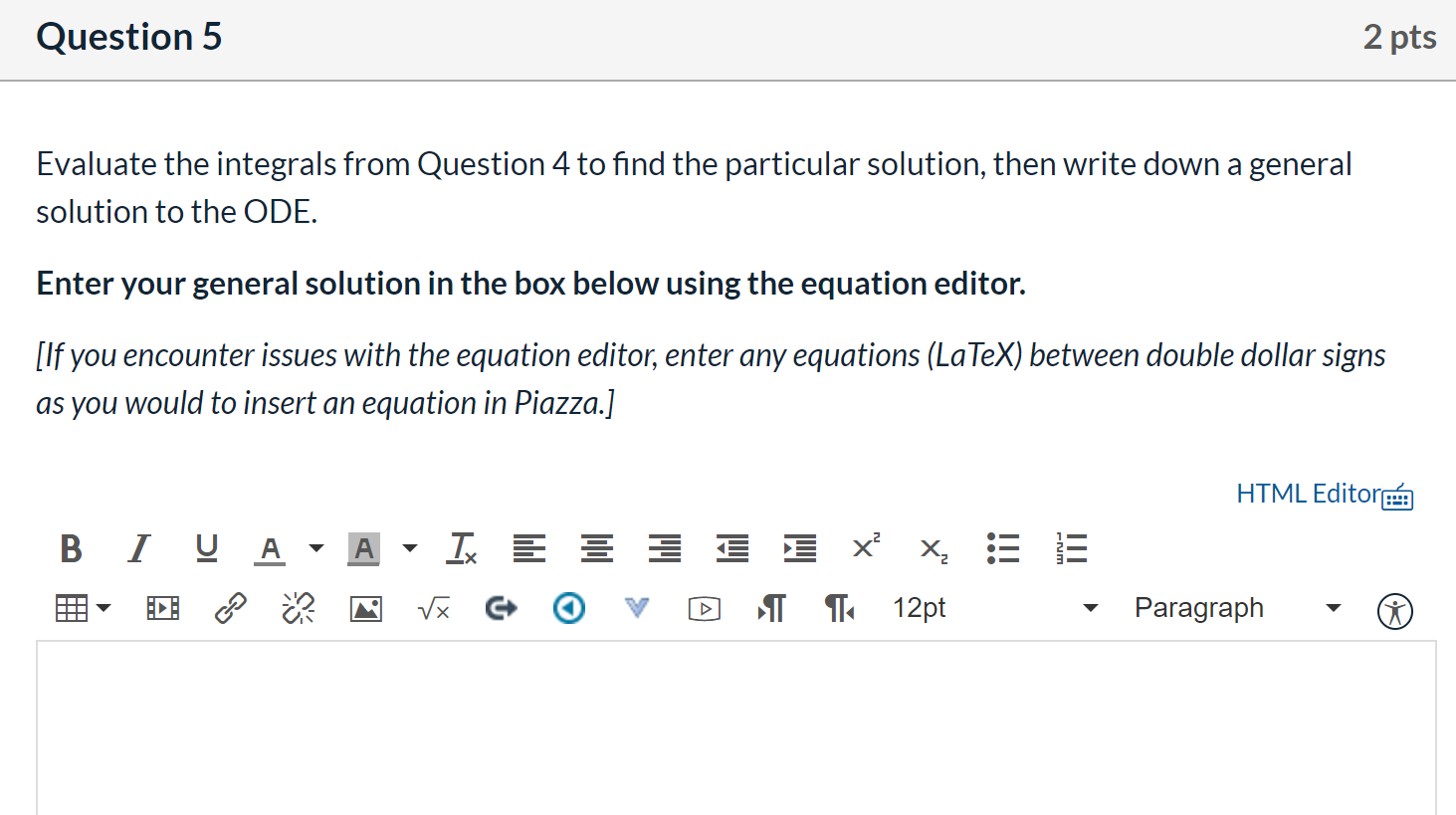Switch to the HTML Editor
This screenshot has width=1456, height=815.
click(1308, 494)
